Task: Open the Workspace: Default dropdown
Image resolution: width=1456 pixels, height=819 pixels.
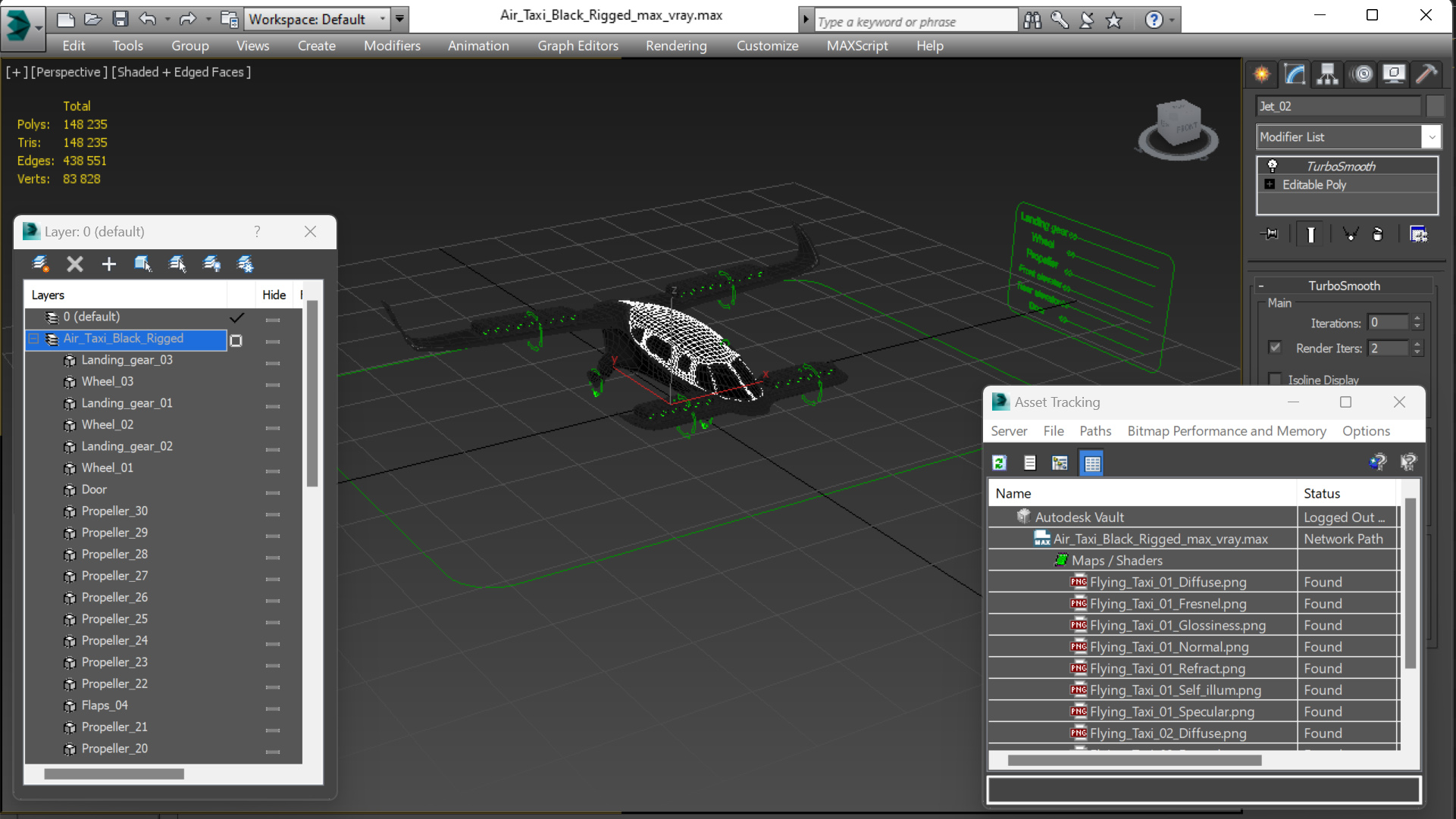Action: 317,19
